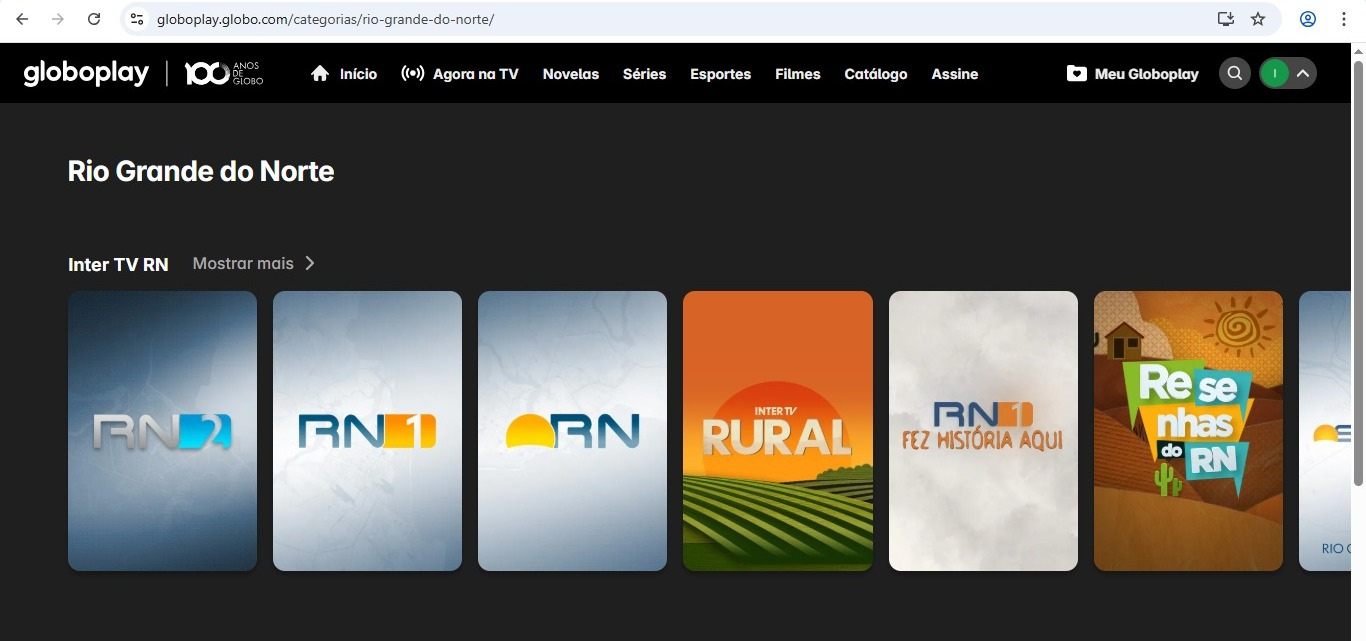Click the browser back arrow
Viewport: 1366px width, 641px height.
[x=22, y=19]
